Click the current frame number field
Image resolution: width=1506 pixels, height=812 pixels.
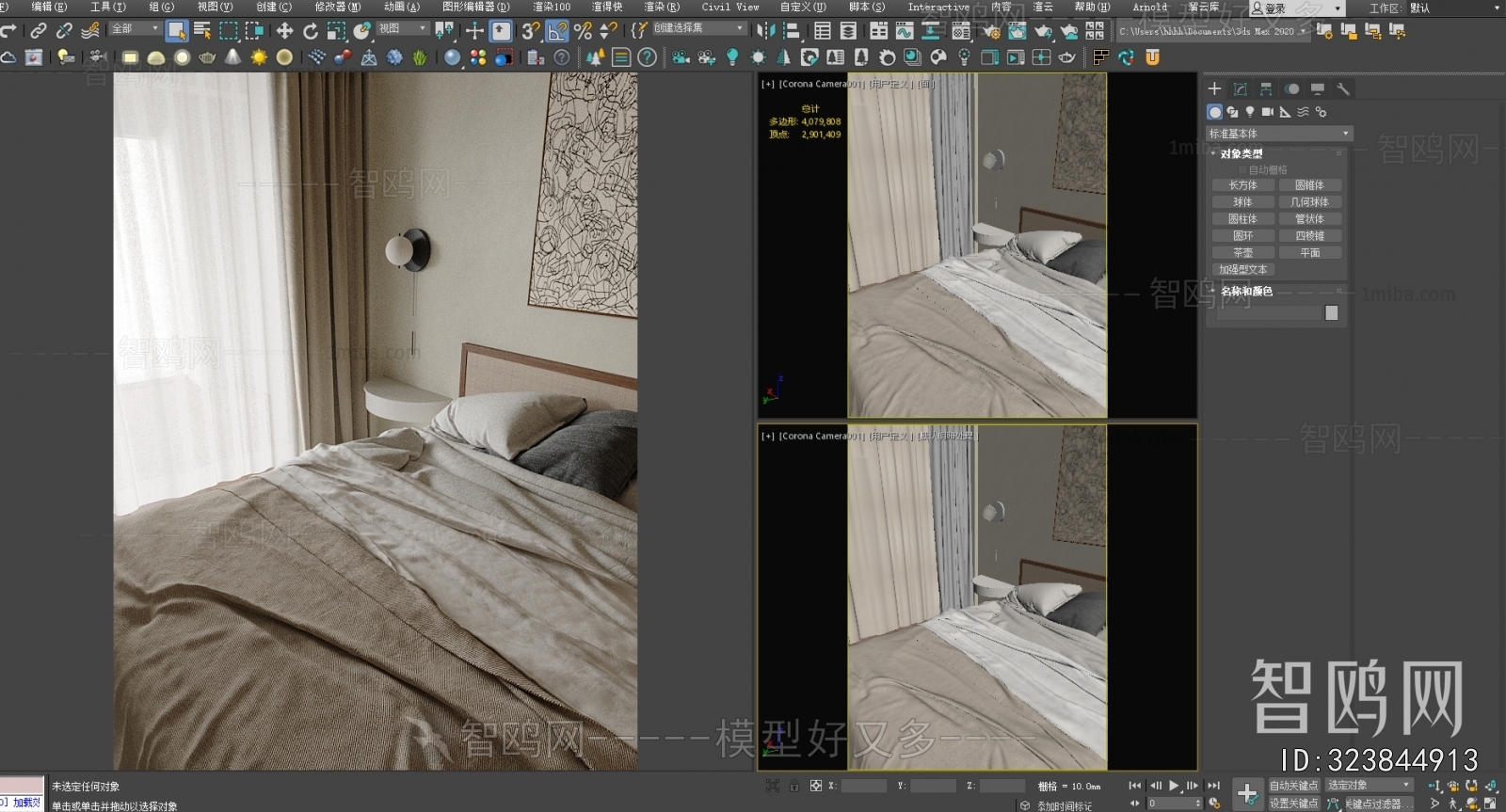click(1173, 804)
